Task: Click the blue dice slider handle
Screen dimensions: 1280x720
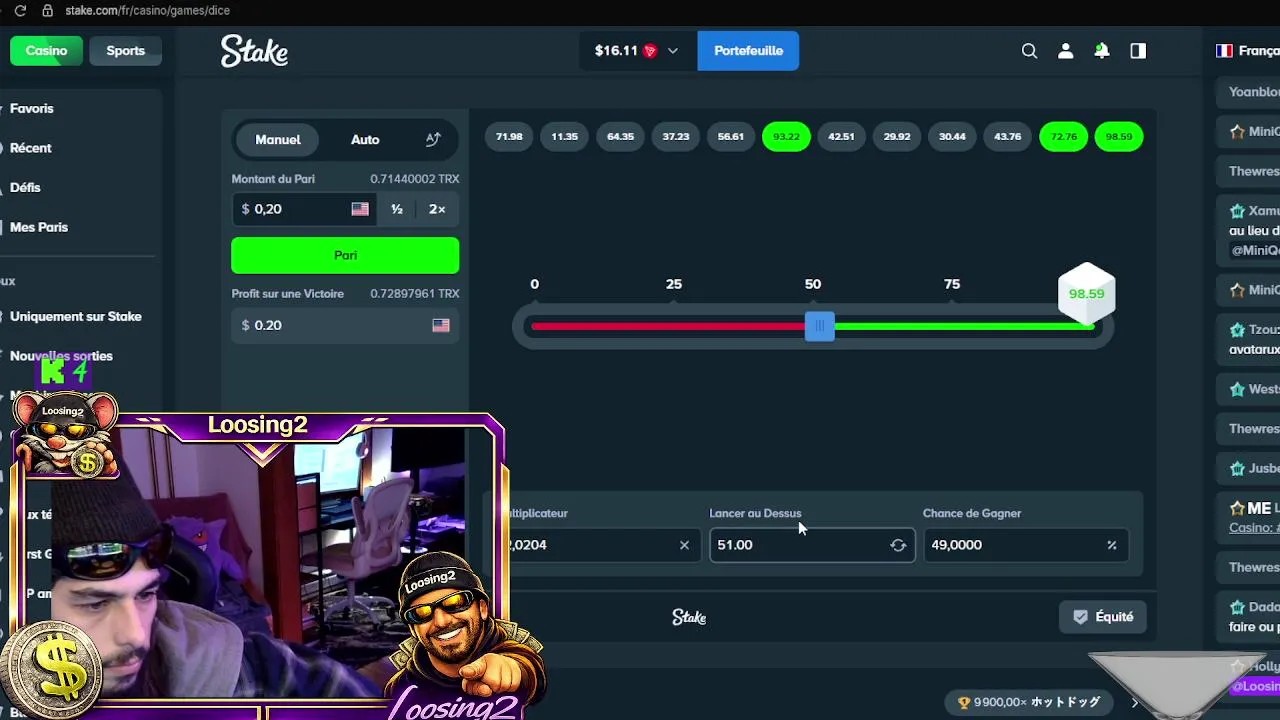Action: 820,326
